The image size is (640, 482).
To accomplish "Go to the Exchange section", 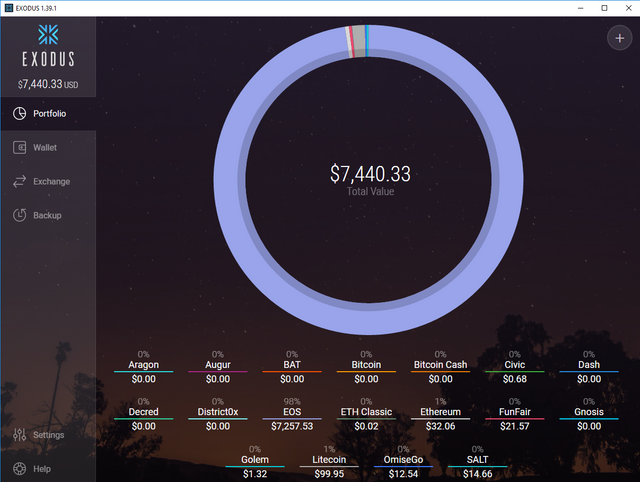I will click(x=48, y=181).
